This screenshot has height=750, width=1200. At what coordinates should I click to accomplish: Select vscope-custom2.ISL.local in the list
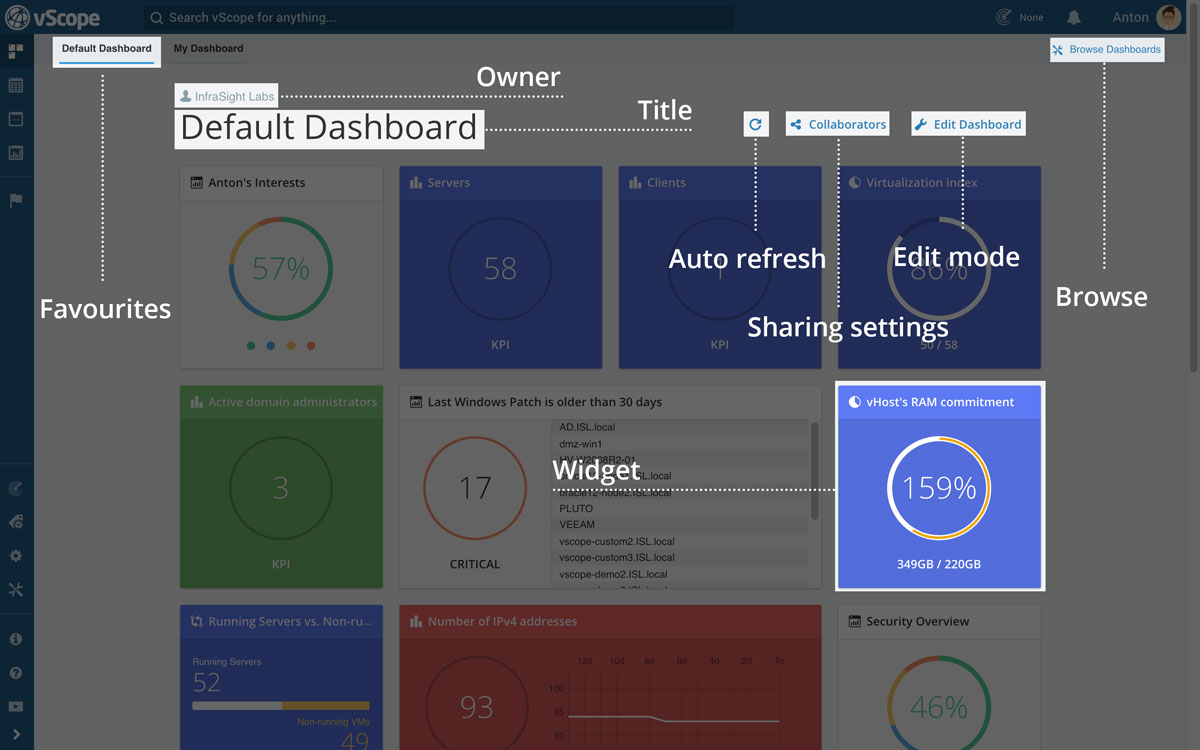[x=617, y=541]
